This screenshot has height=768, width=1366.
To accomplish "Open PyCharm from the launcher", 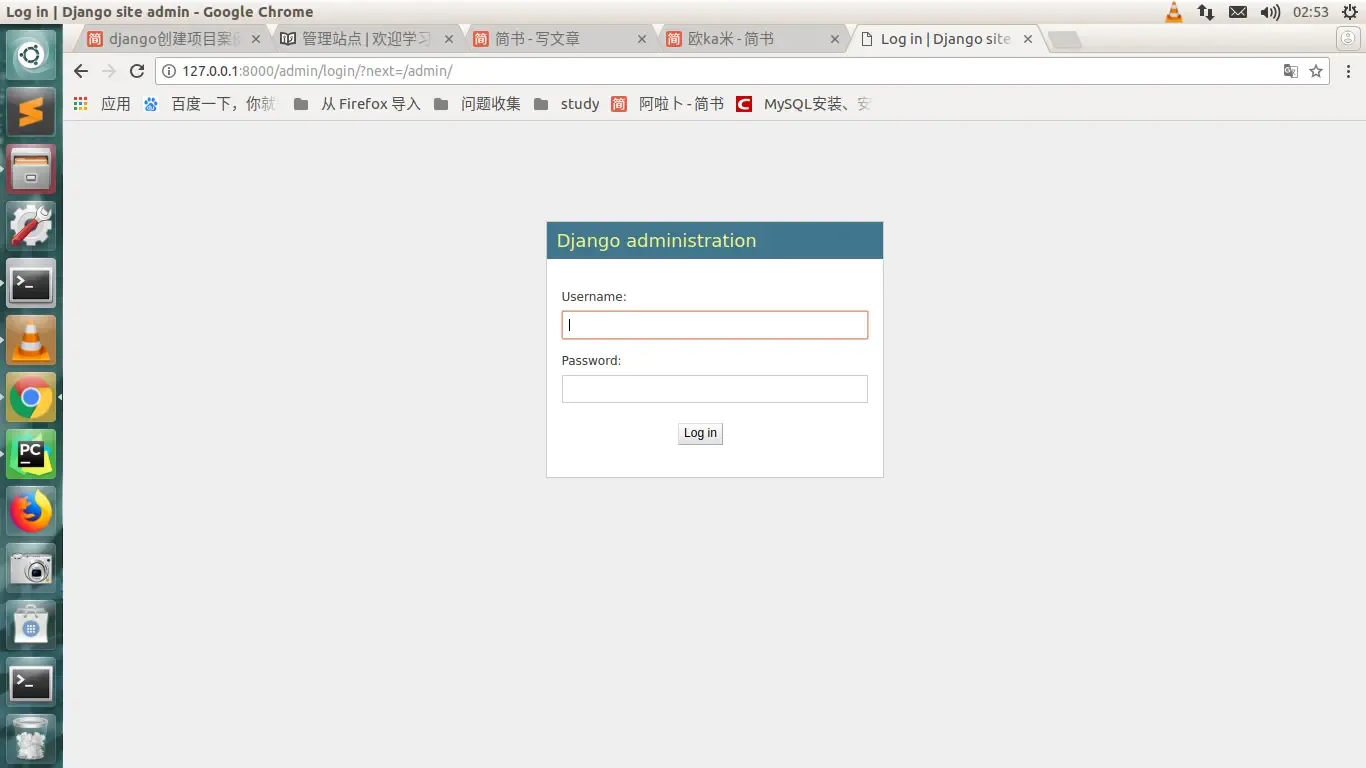I will 31,455.
